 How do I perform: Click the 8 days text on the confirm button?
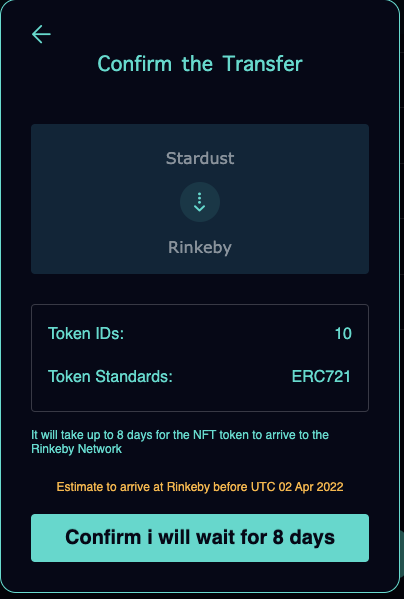[303, 537]
